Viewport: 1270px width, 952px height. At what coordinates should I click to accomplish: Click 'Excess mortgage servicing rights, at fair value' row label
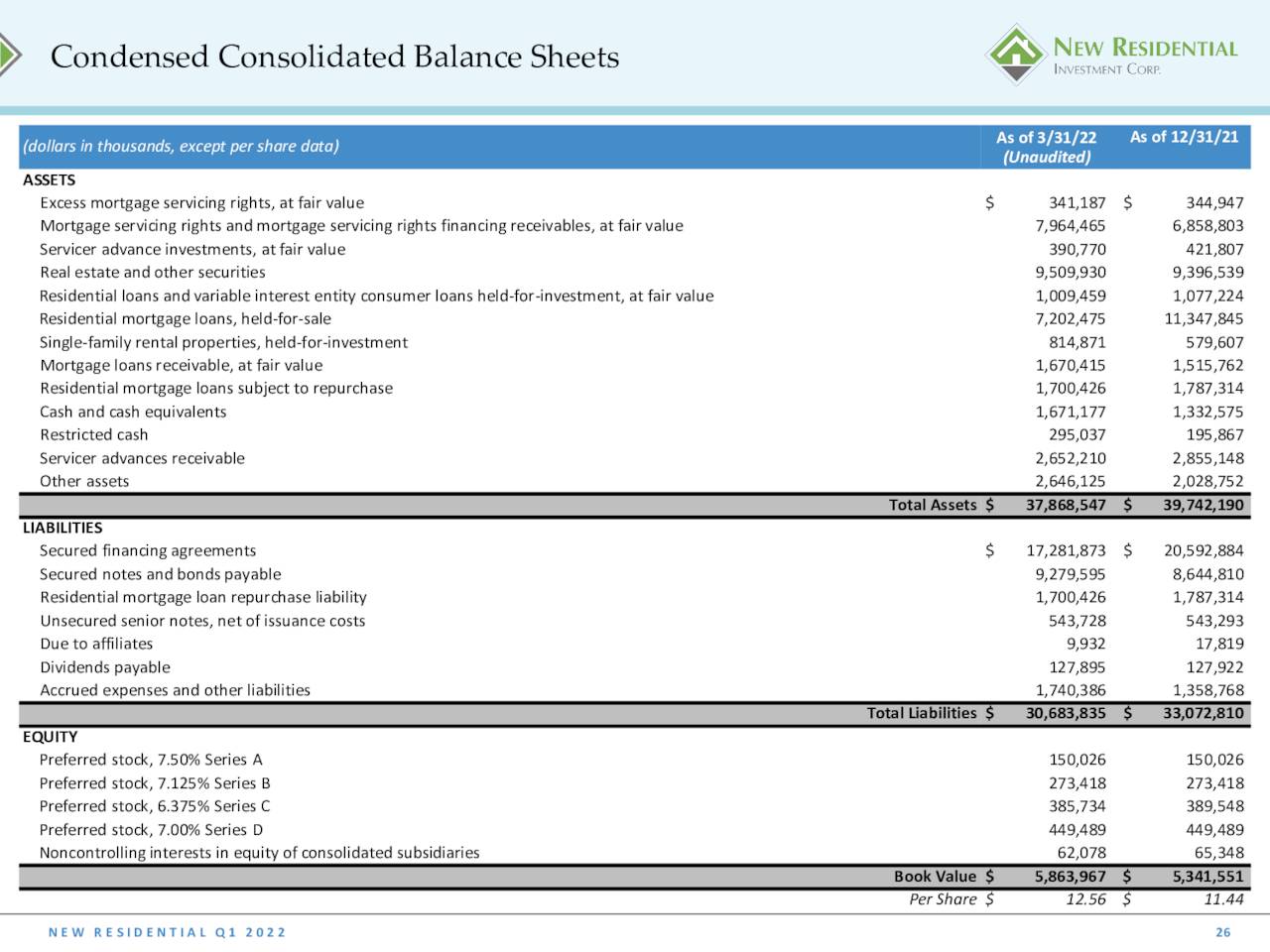point(202,202)
